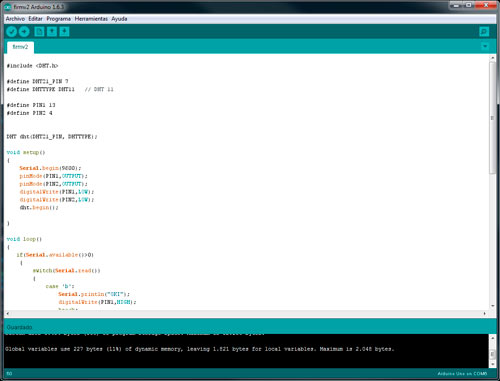Minimize the Arduino window

[x=456, y=5]
